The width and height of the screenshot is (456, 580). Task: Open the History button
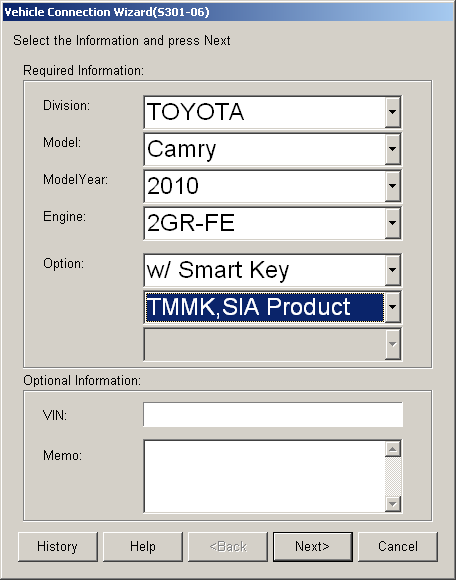(58, 547)
